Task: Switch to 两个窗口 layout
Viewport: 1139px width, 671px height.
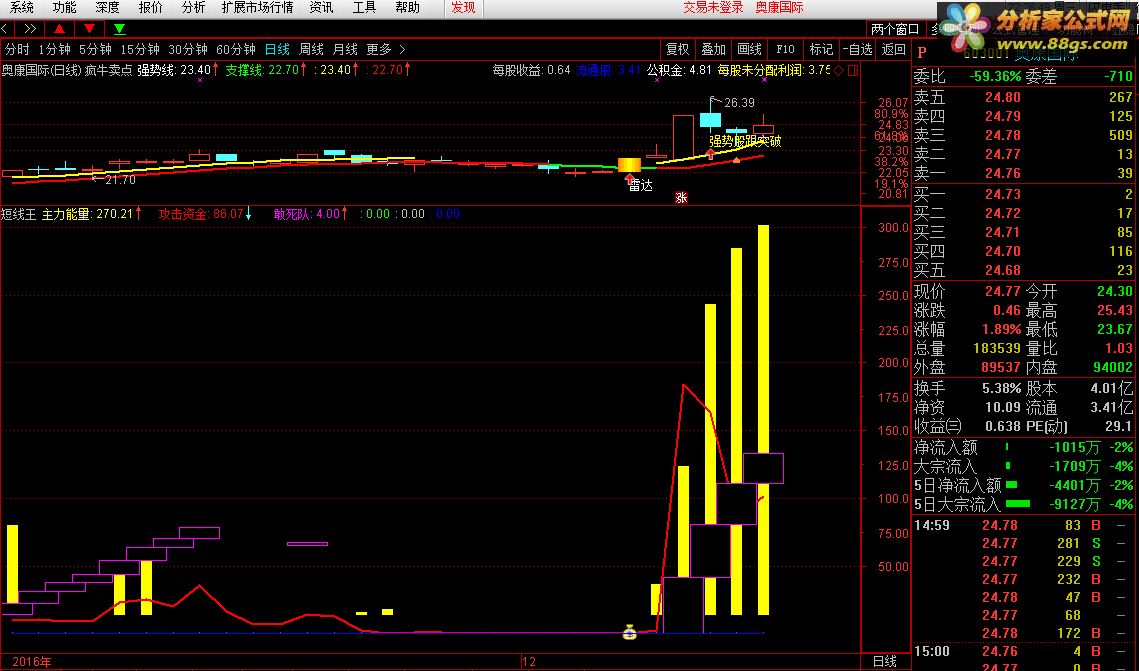Action: (895, 29)
